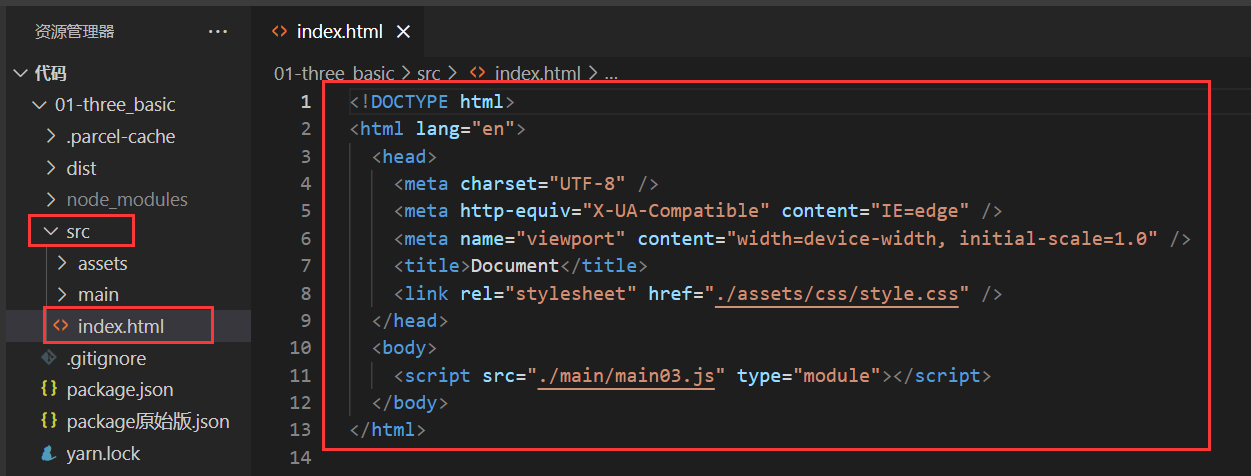Click the package.json braces icon
The height and width of the screenshot is (476, 1251).
[x=49, y=390]
